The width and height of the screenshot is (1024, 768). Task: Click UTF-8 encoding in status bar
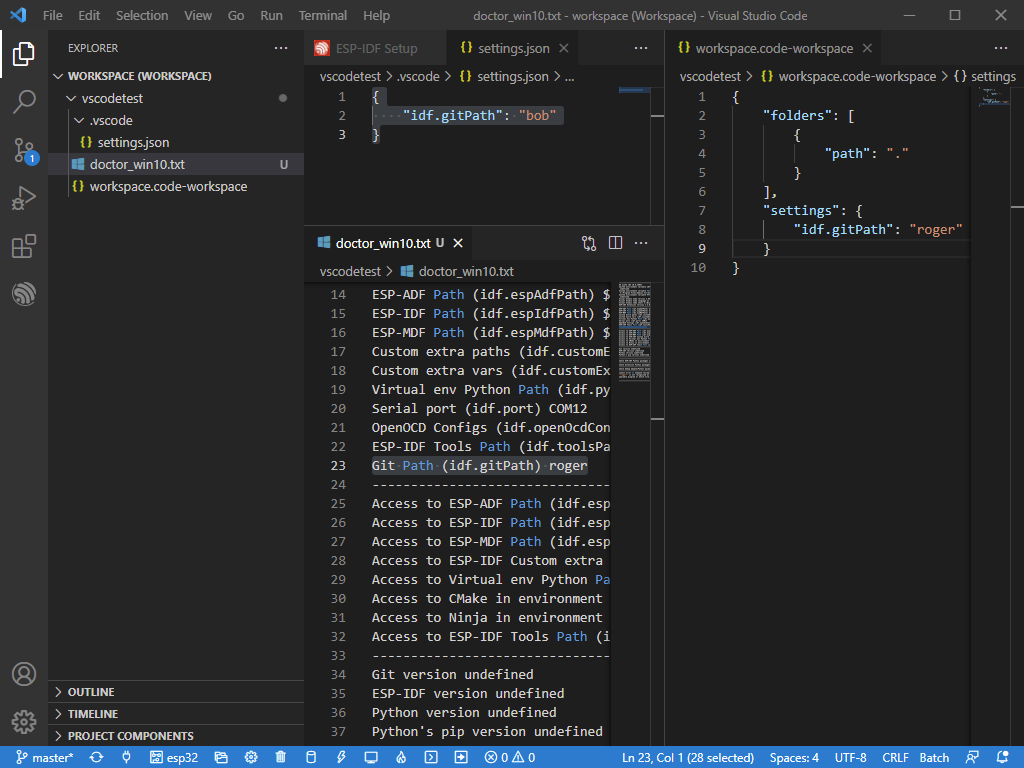(x=850, y=757)
